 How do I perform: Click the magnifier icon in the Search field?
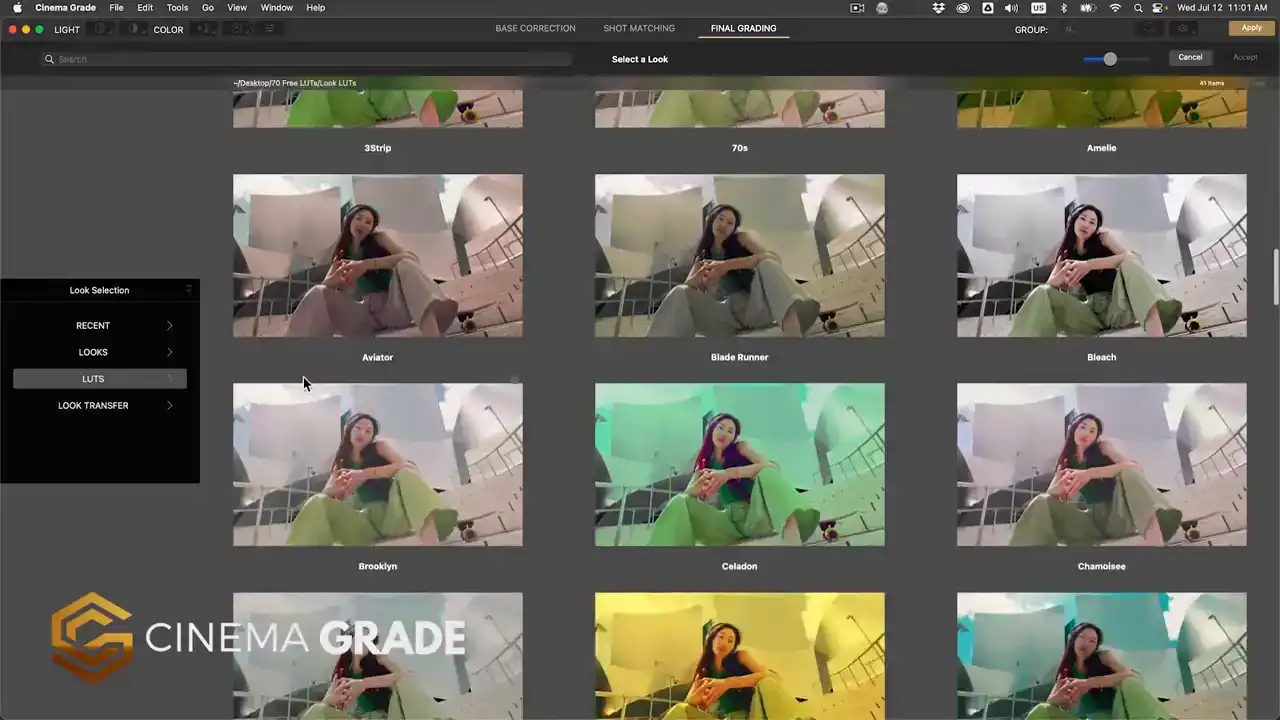pos(48,59)
